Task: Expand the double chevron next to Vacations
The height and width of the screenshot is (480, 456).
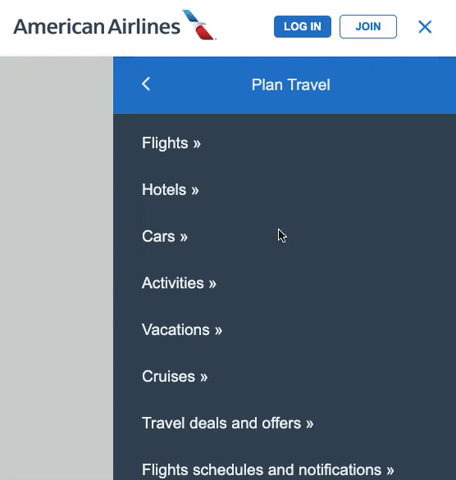Action: (x=218, y=331)
